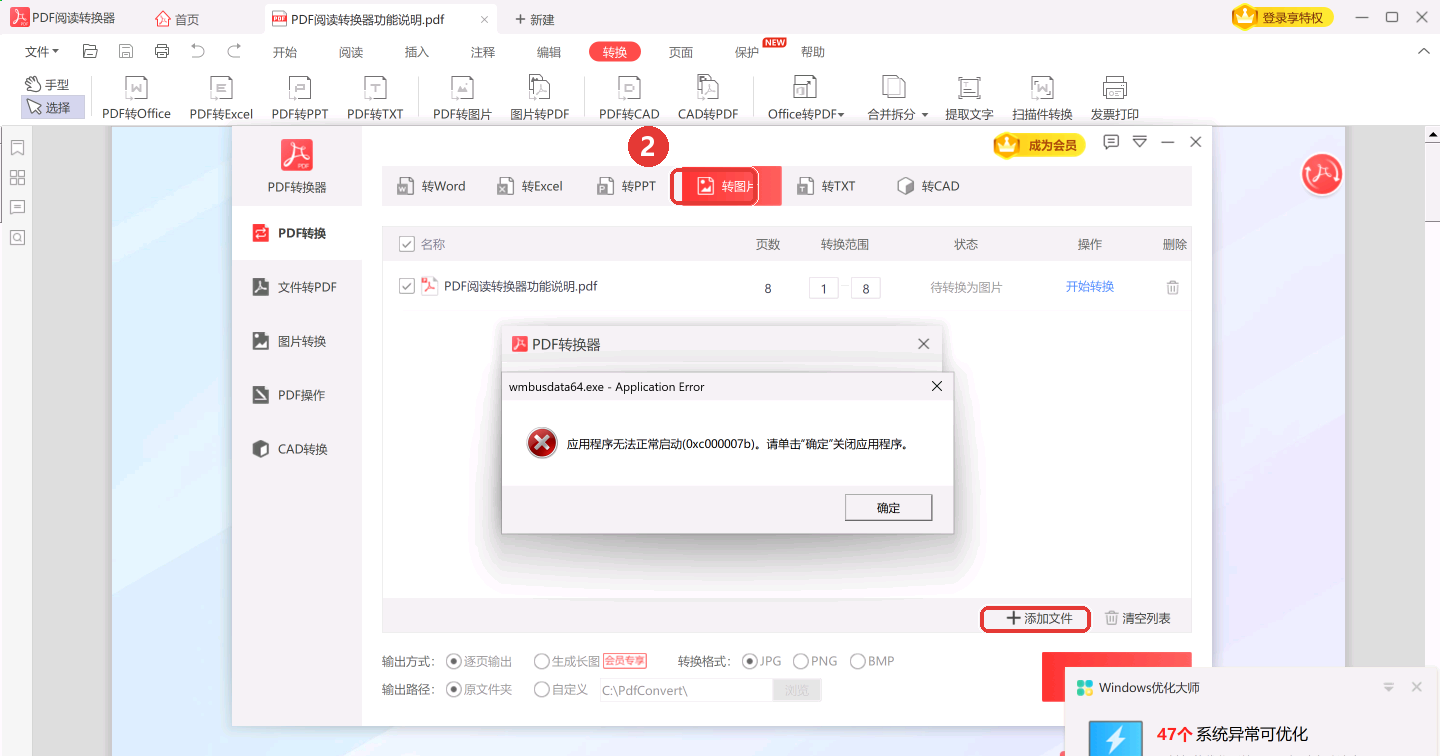The width and height of the screenshot is (1440, 756).
Task: Click the 清空列表 button
Action: coord(1138,619)
